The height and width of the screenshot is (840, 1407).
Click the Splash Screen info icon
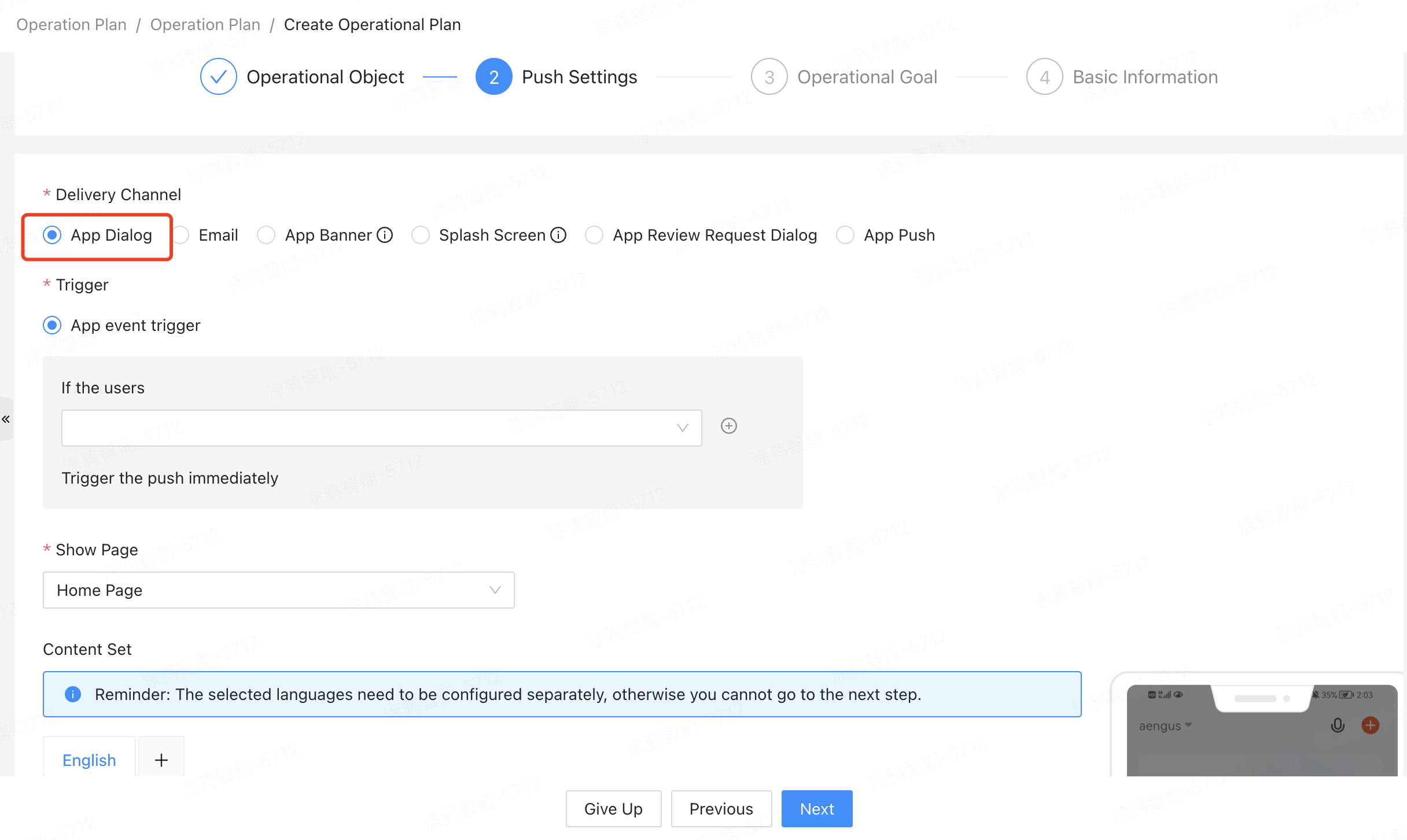(x=558, y=235)
